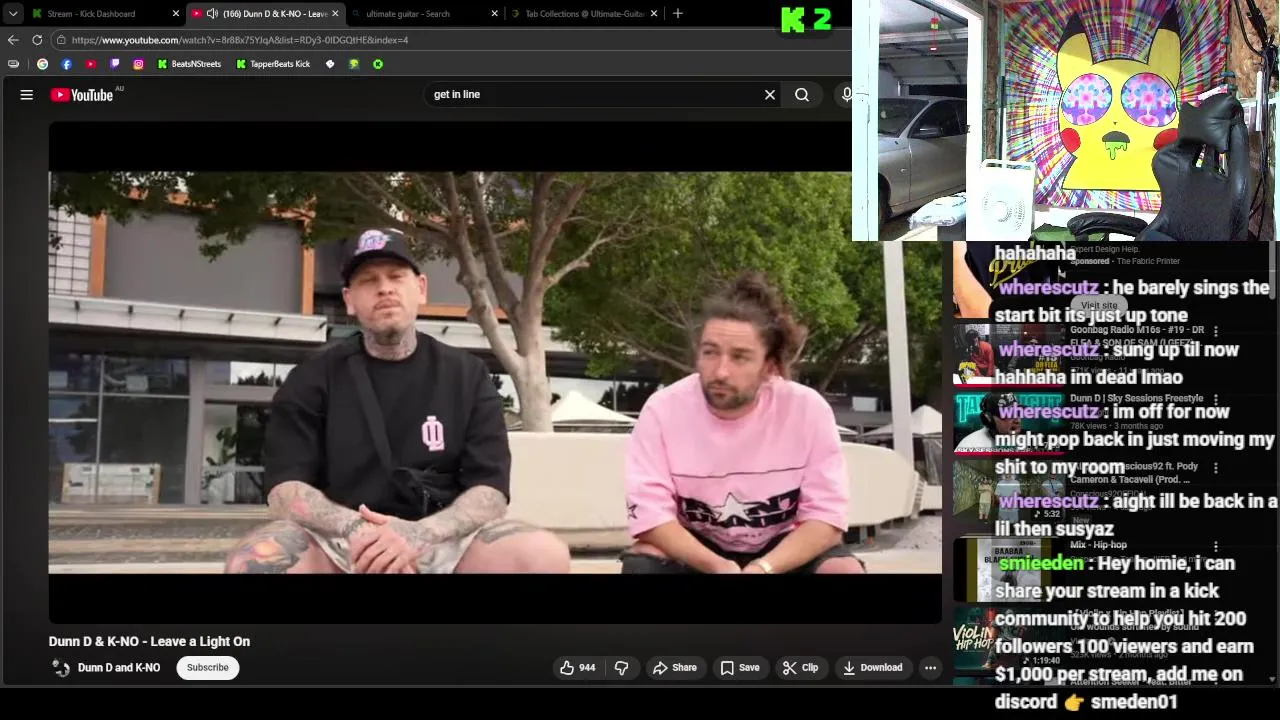Dislike the Dunn D & K-NO video
Viewport: 1280px width, 720px height.
621,668
